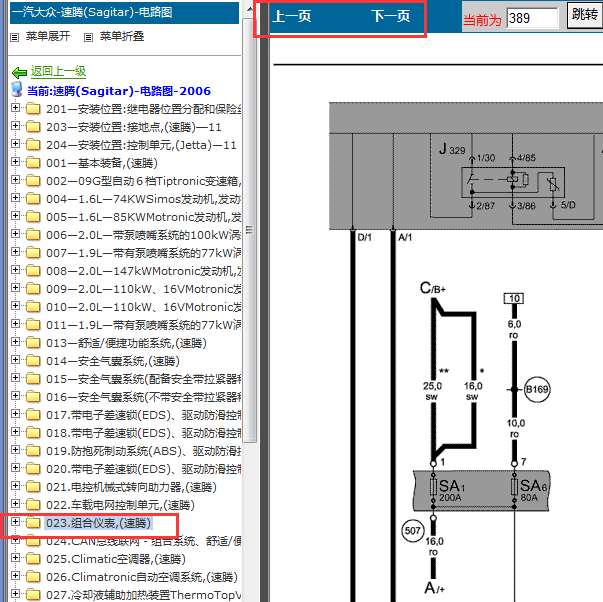This screenshot has height=602, width=603.
Task: Select 025.Climatic空调器,(速腾) label
Action: tap(116, 559)
